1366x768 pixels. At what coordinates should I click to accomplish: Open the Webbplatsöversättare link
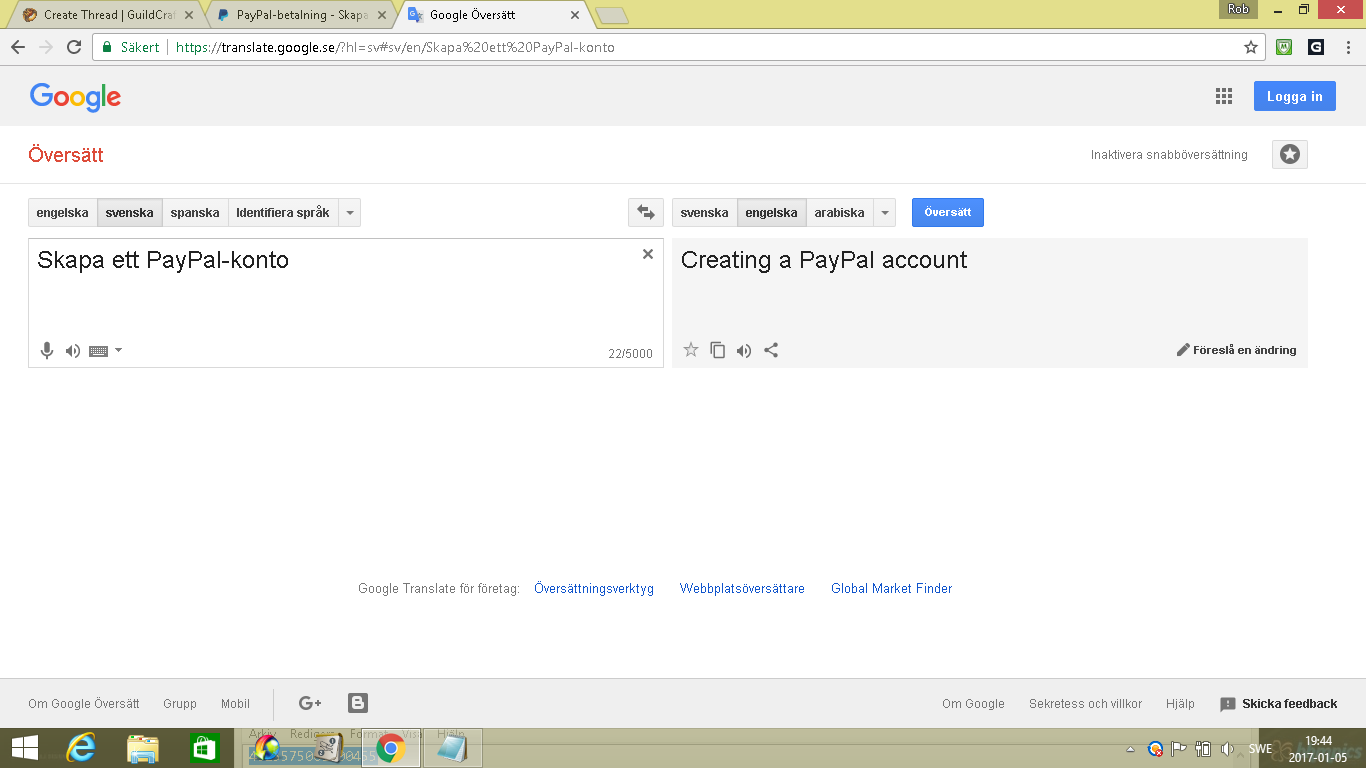742,589
